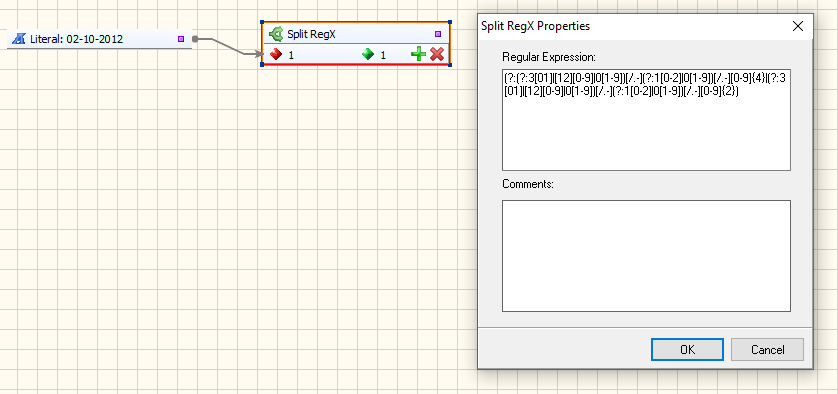Click purple square on Split RegX node
This screenshot has width=838, height=394.
438,34
